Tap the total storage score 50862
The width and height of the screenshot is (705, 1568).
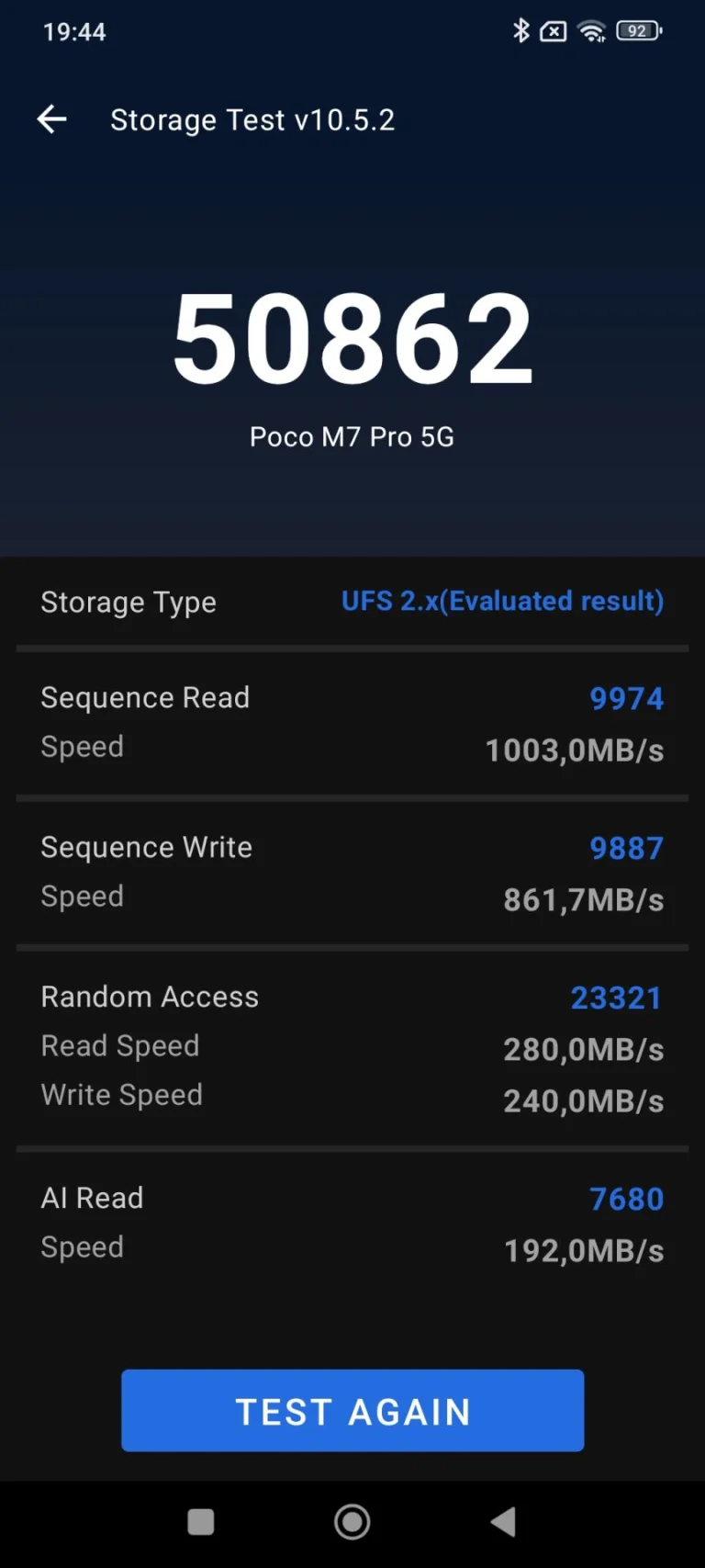[353, 340]
